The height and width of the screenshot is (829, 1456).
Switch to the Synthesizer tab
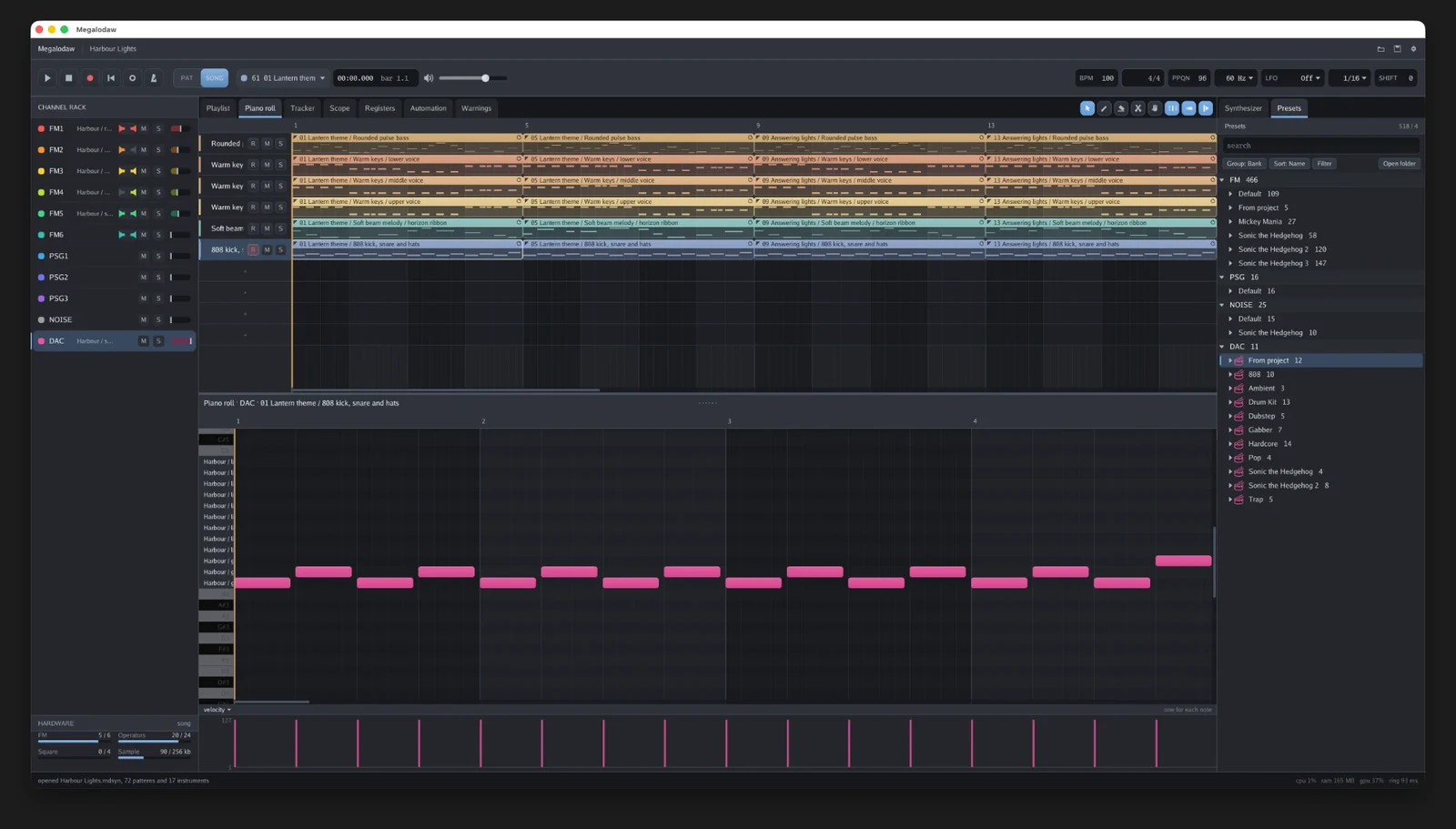pyautogui.click(x=1243, y=108)
